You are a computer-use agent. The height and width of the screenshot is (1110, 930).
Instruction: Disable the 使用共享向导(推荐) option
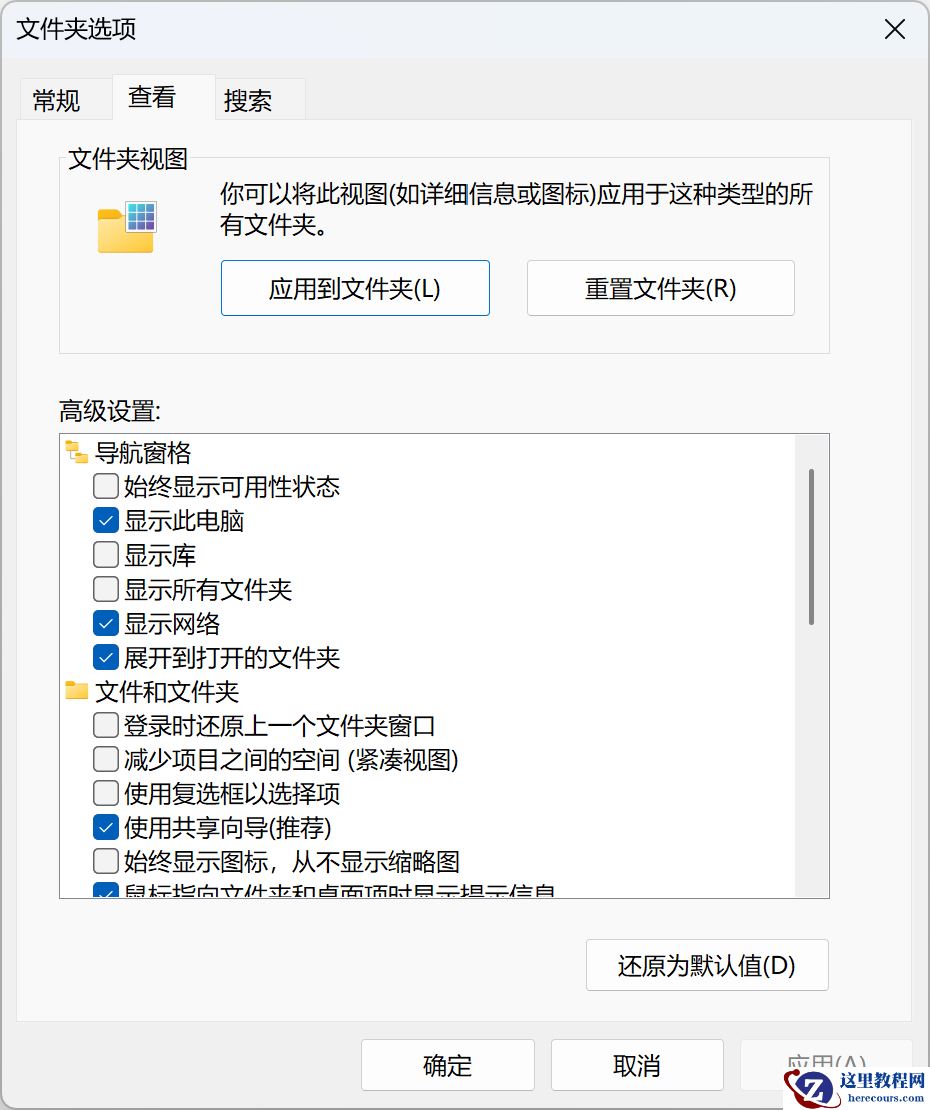105,827
